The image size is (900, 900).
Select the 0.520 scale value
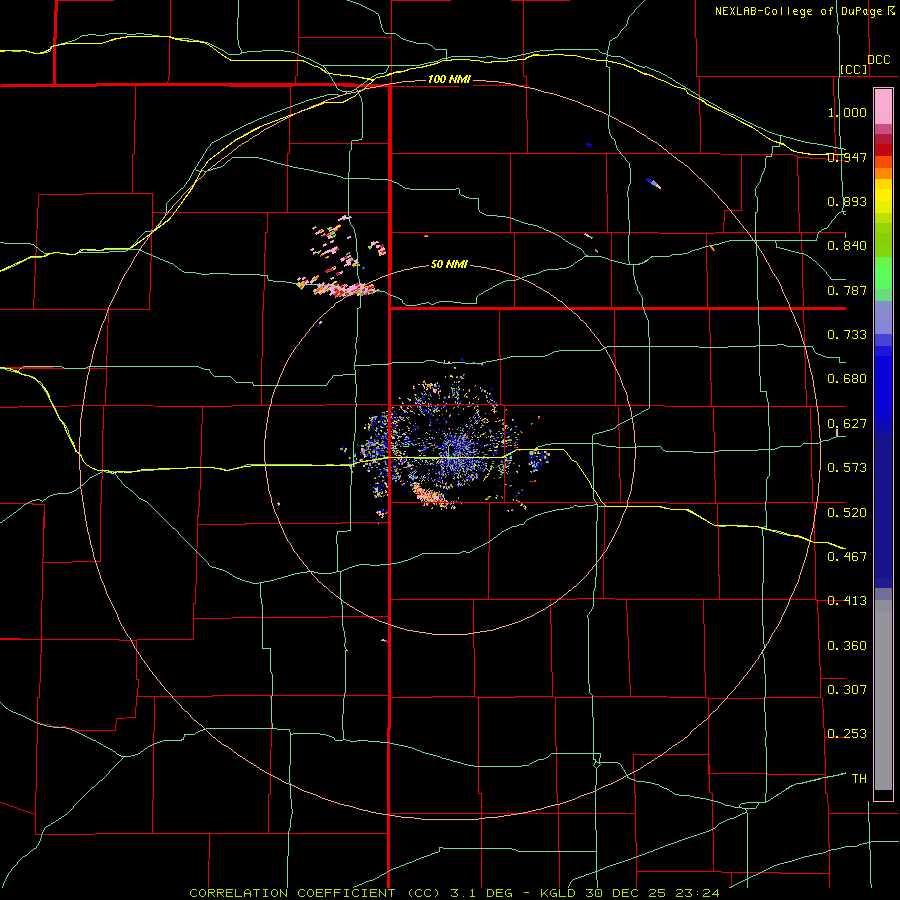pos(847,513)
